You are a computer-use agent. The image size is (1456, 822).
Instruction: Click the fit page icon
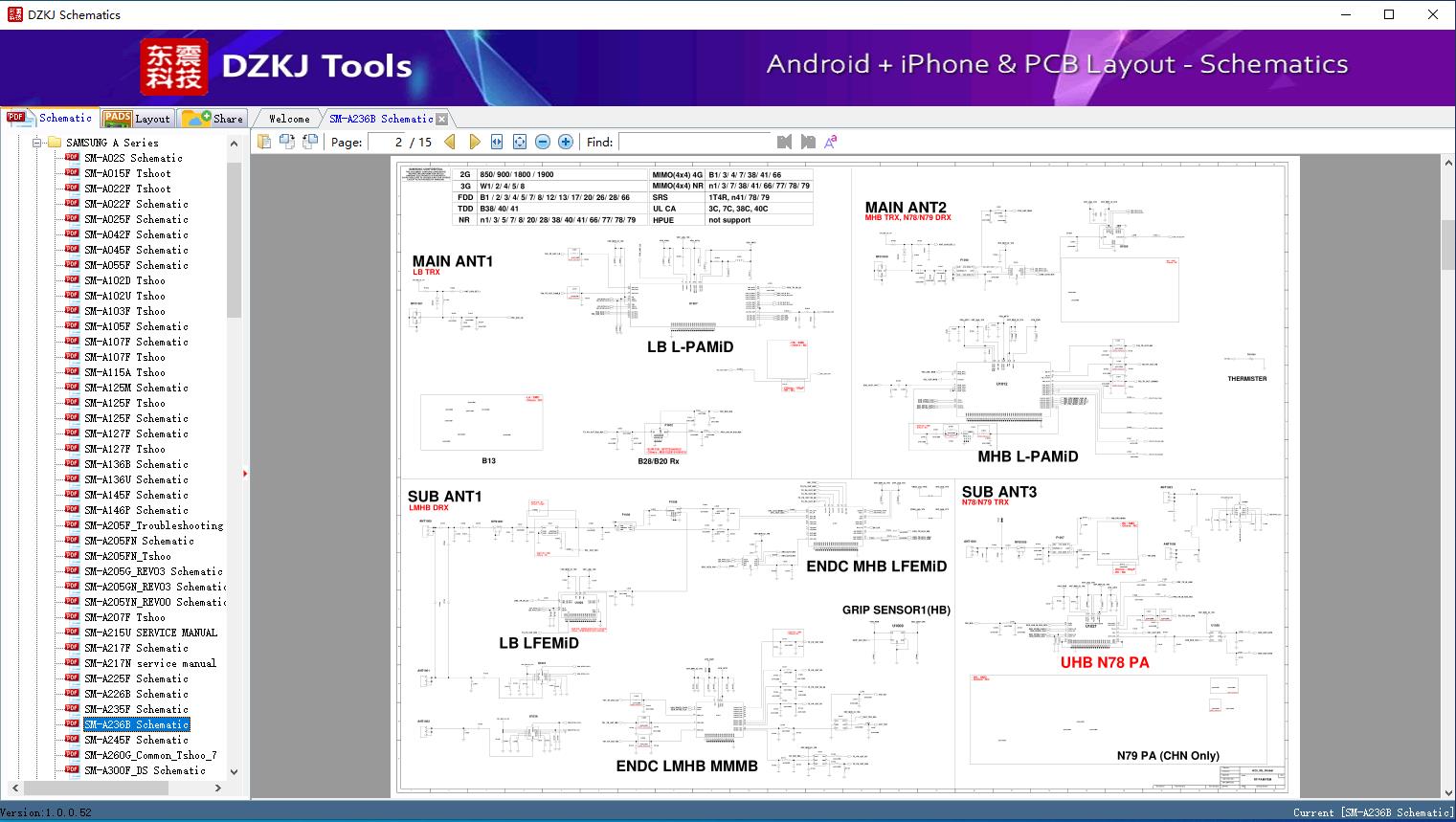tap(520, 142)
